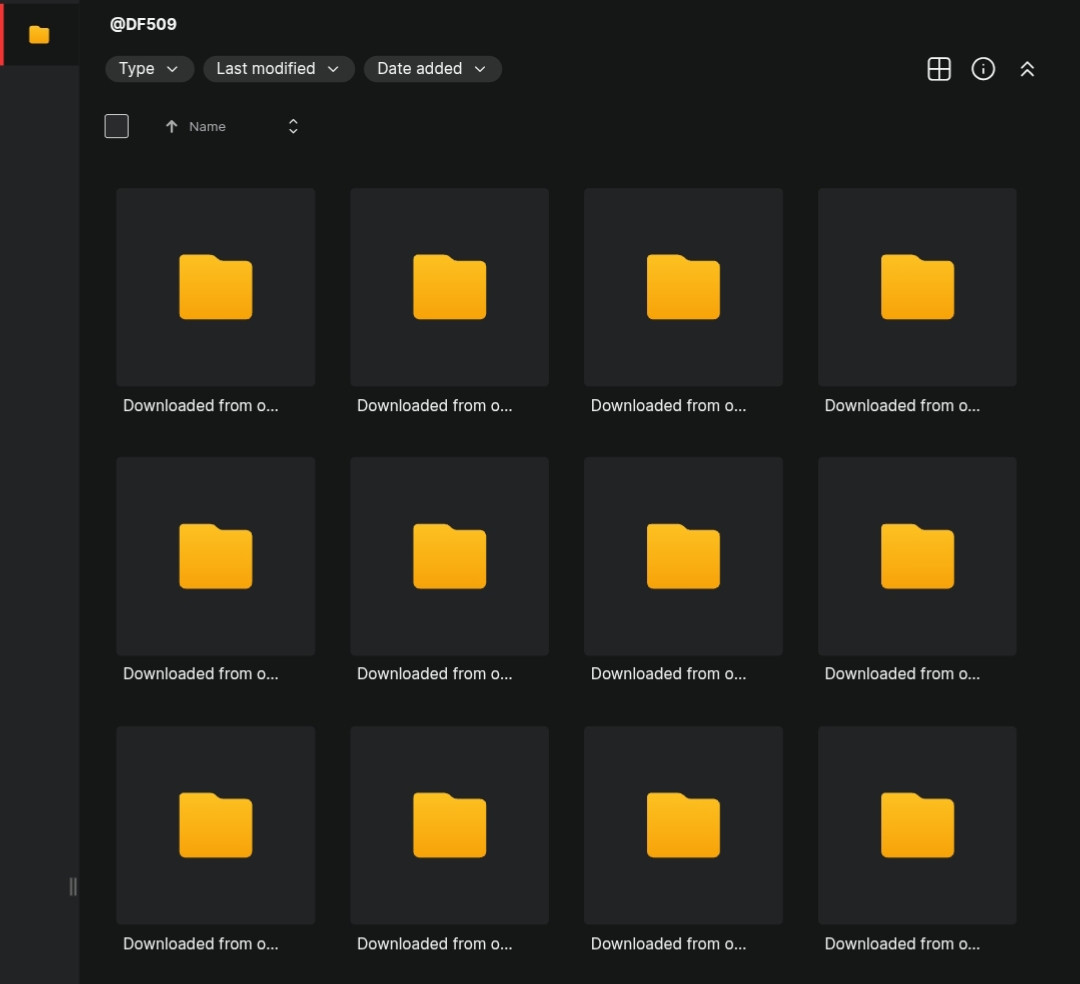Open sort options chevrons beside Name
The image size is (1080, 984).
pos(293,126)
